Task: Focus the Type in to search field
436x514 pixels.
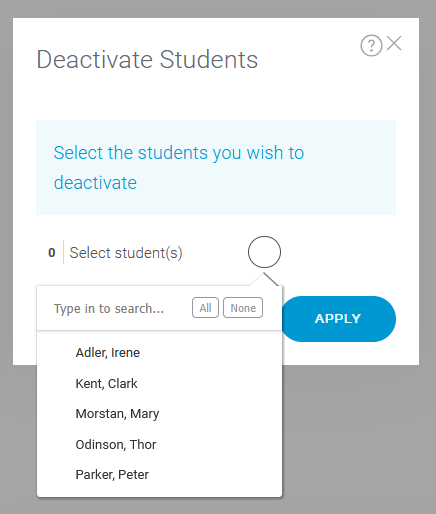Action: point(109,308)
